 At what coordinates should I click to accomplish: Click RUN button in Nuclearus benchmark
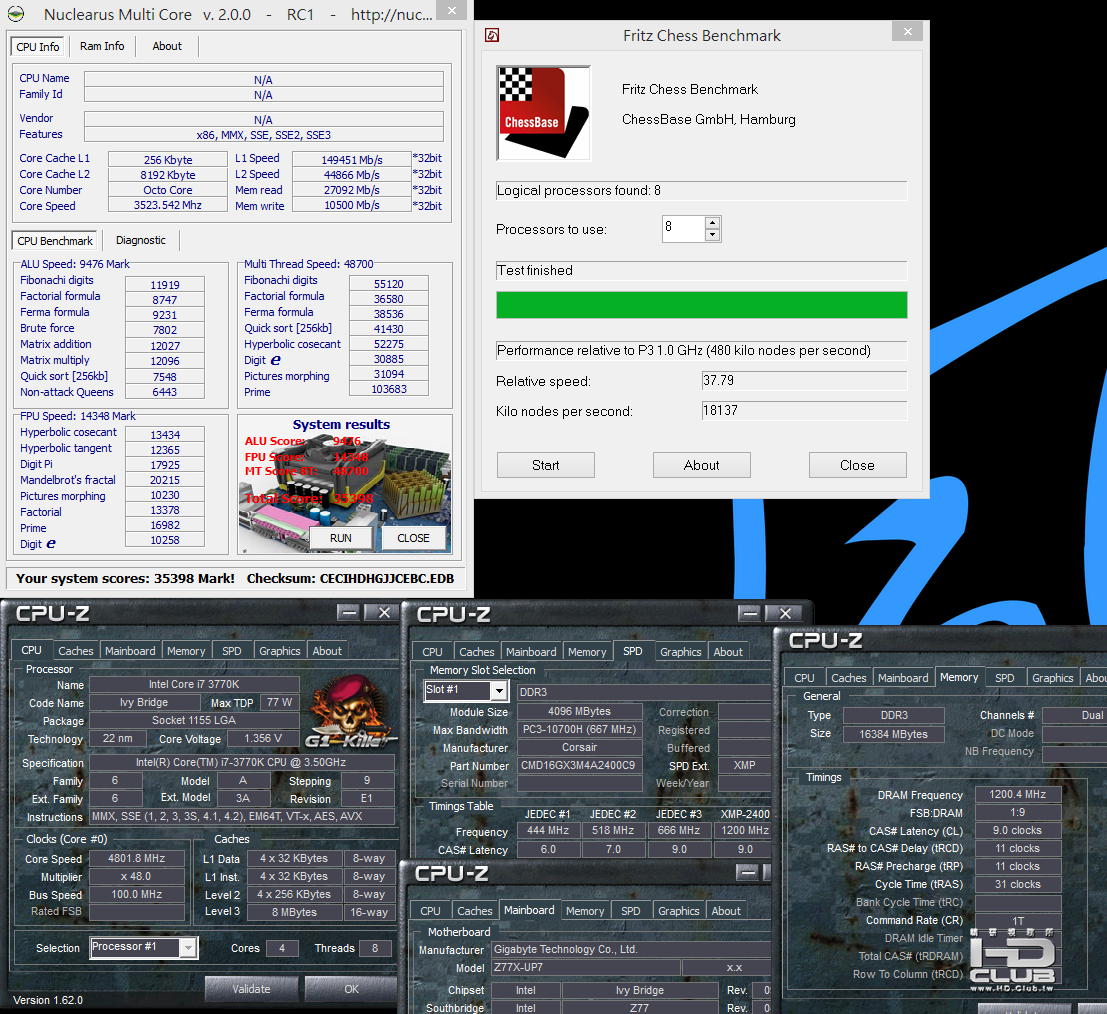(x=341, y=538)
